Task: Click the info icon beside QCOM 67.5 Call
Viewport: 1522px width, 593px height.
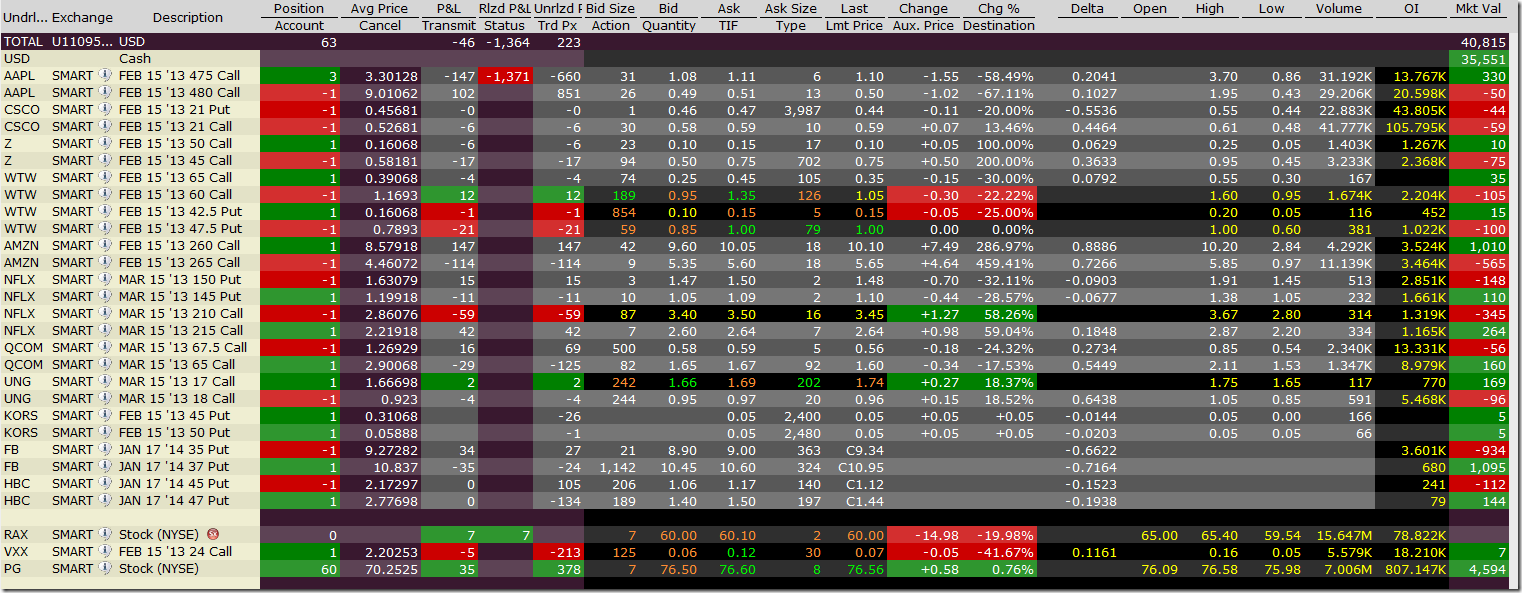Action: tap(105, 348)
